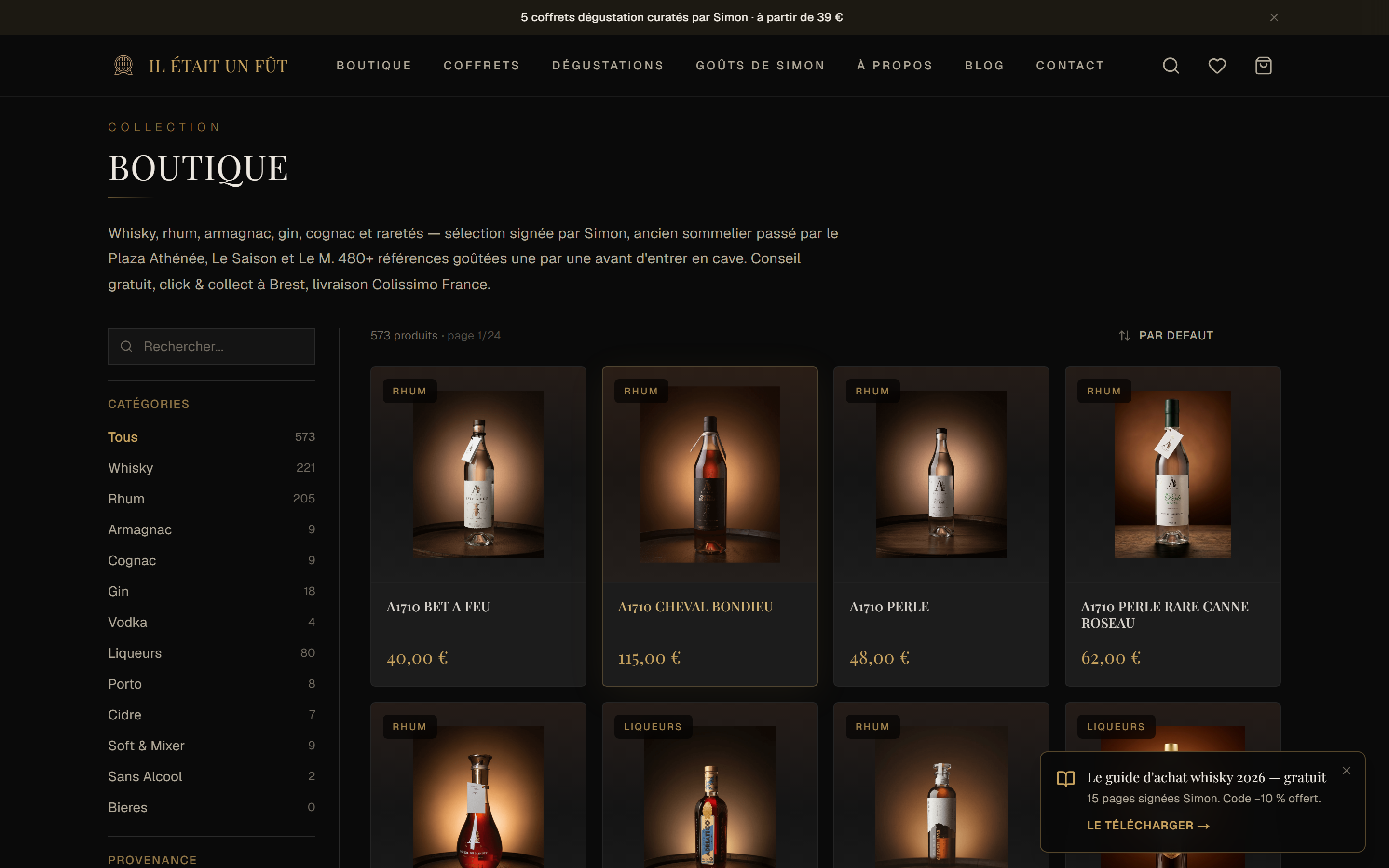This screenshot has width=1389, height=868.
Task: Click the 573 produits page count text
Action: [435, 336]
